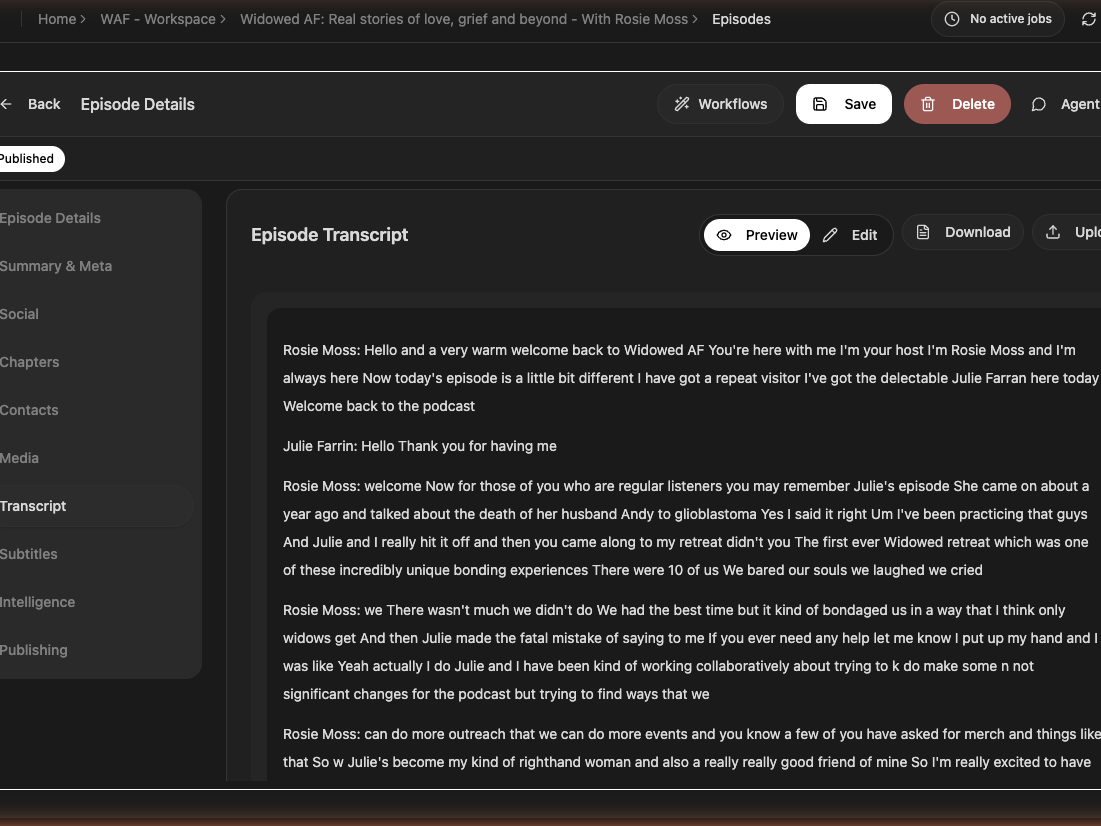
Task: Switch transcript to Preview mode
Action: pyautogui.click(x=757, y=235)
